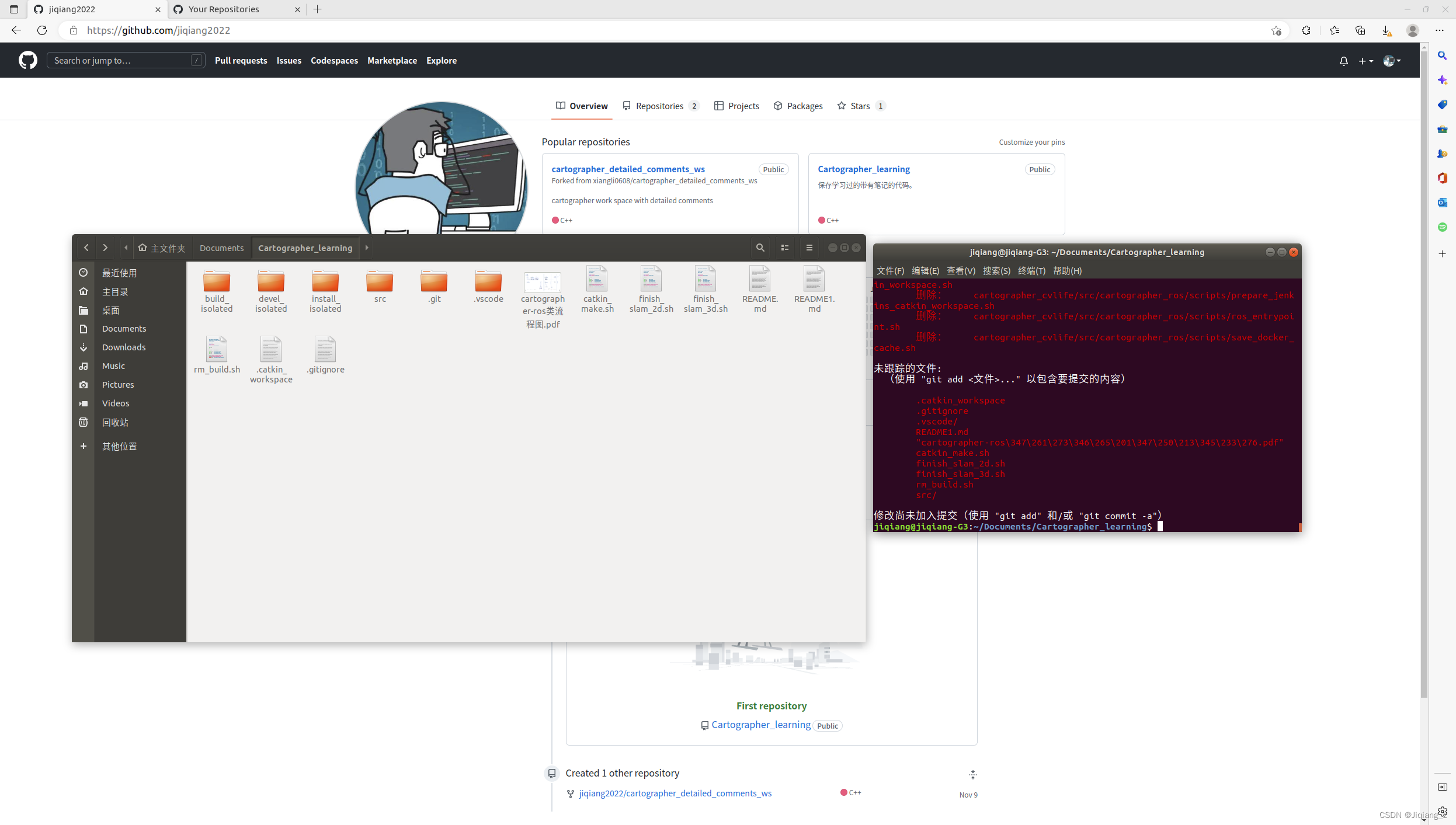Image resolution: width=1456 pixels, height=825 pixels.
Task: Click the GitHub octocat logo
Action: (27, 60)
